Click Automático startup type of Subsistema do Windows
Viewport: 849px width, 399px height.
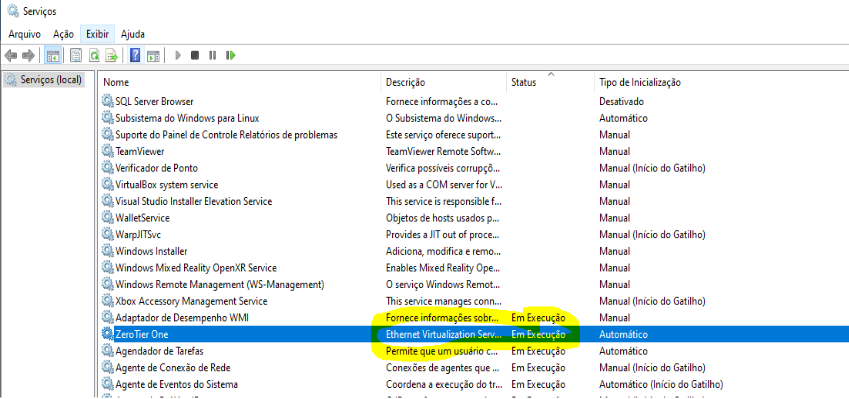pos(623,118)
